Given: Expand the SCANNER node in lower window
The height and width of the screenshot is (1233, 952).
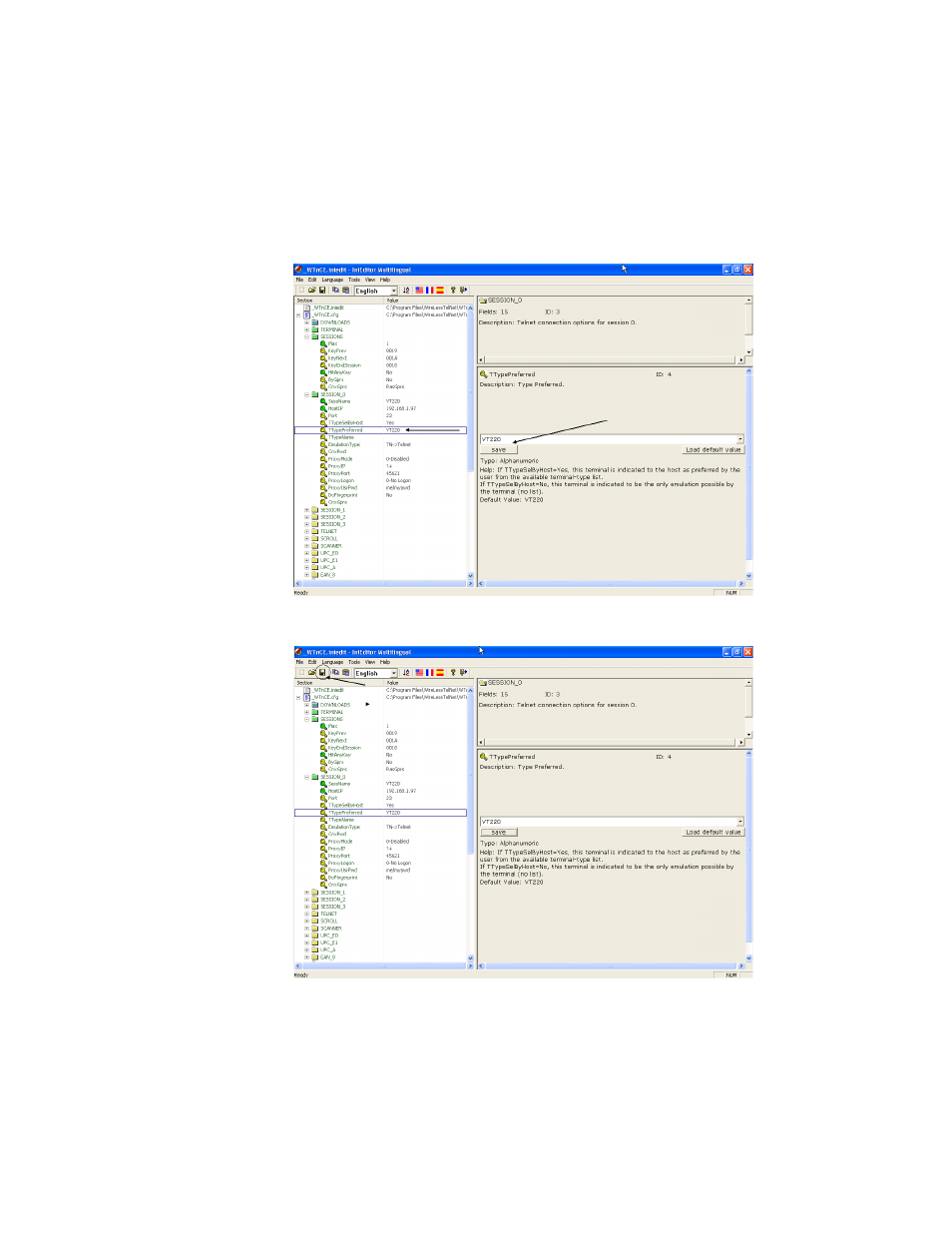Looking at the screenshot, I should click(306, 928).
